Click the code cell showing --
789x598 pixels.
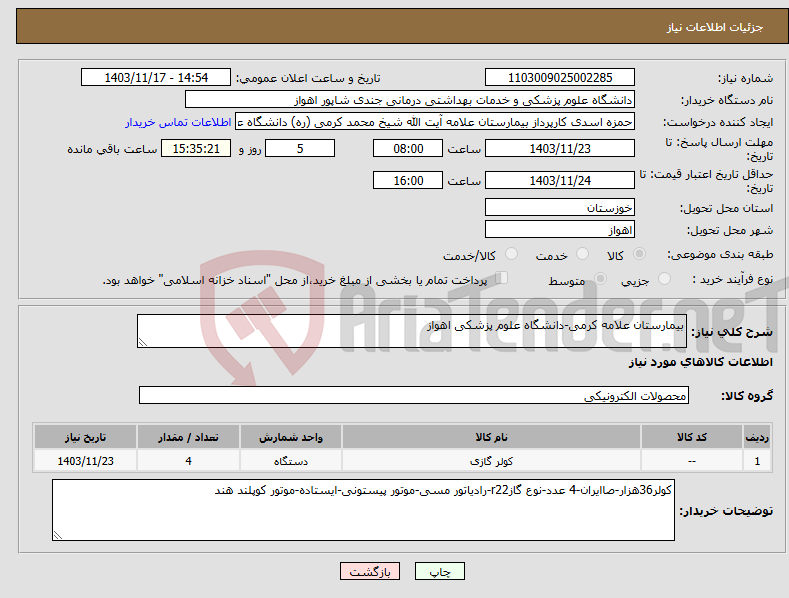(x=692, y=461)
